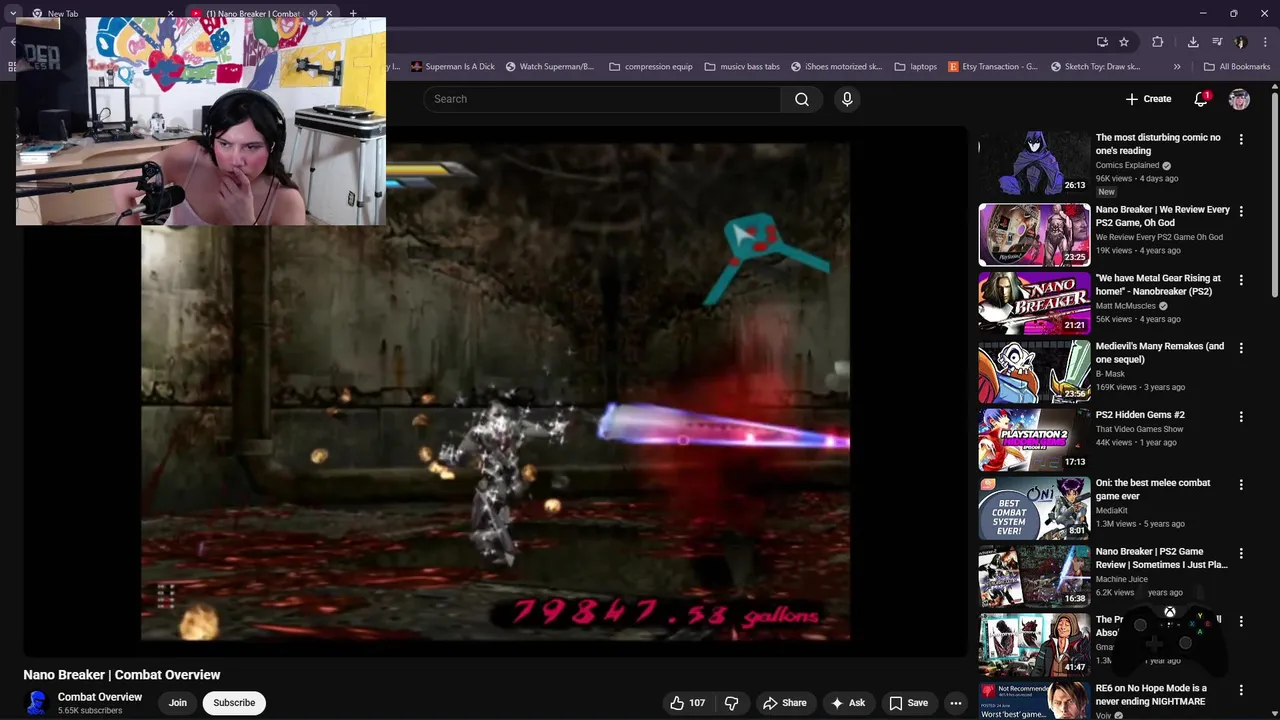Open Chrome profile avatar
The height and width of the screenshot is (720, 1280).
1241,42
